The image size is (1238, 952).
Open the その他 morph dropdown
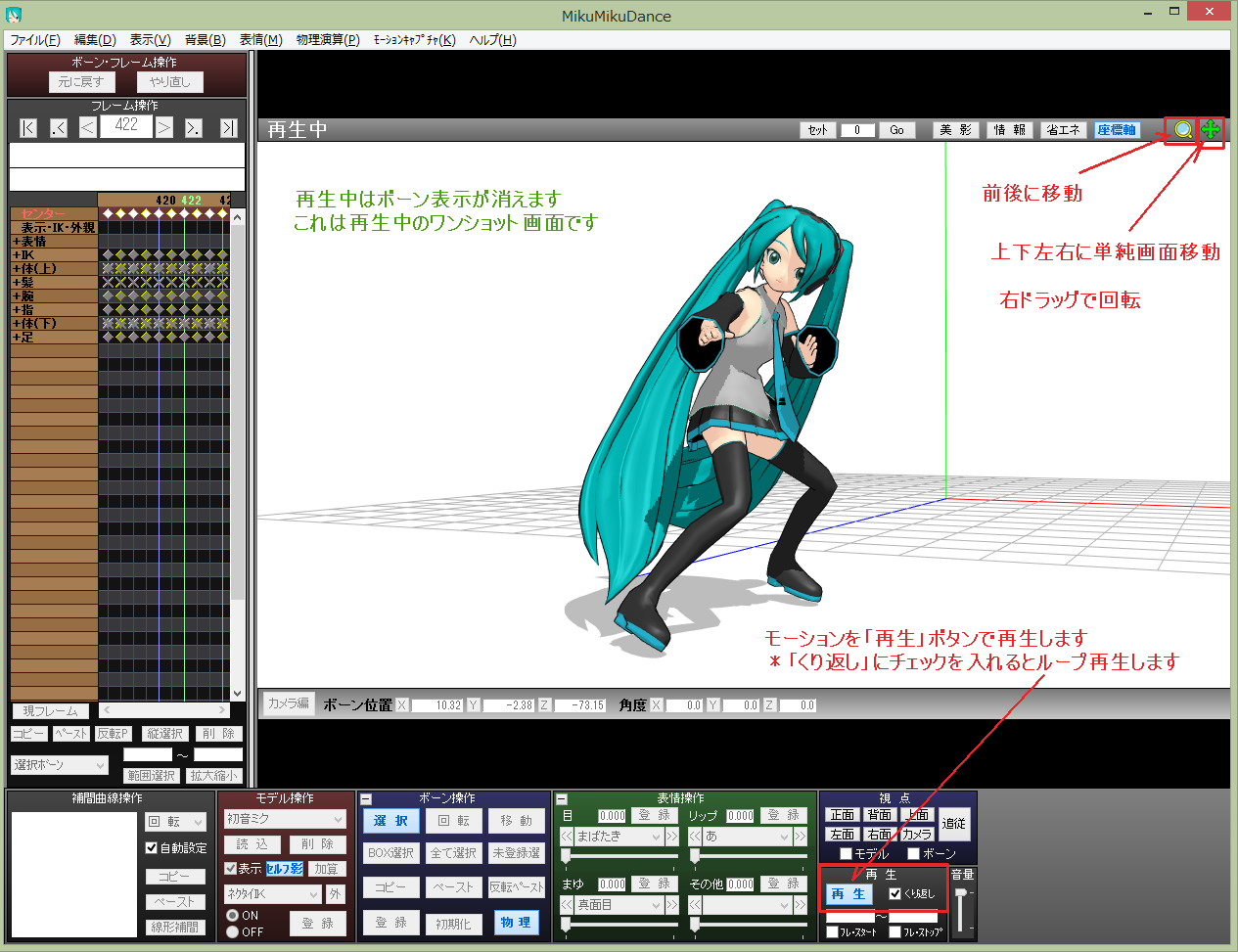pos(748,905)
